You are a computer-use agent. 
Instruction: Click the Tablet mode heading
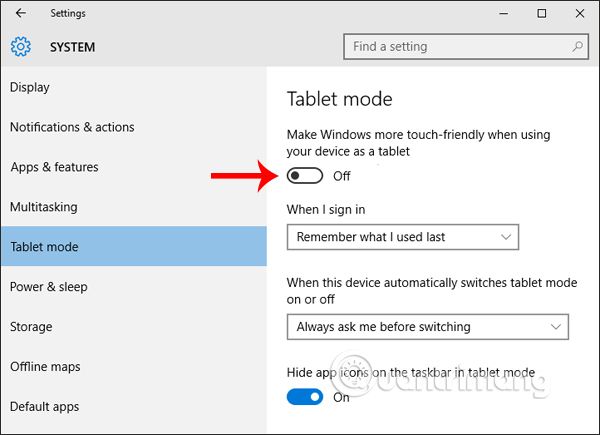click(x=339, y=99)
